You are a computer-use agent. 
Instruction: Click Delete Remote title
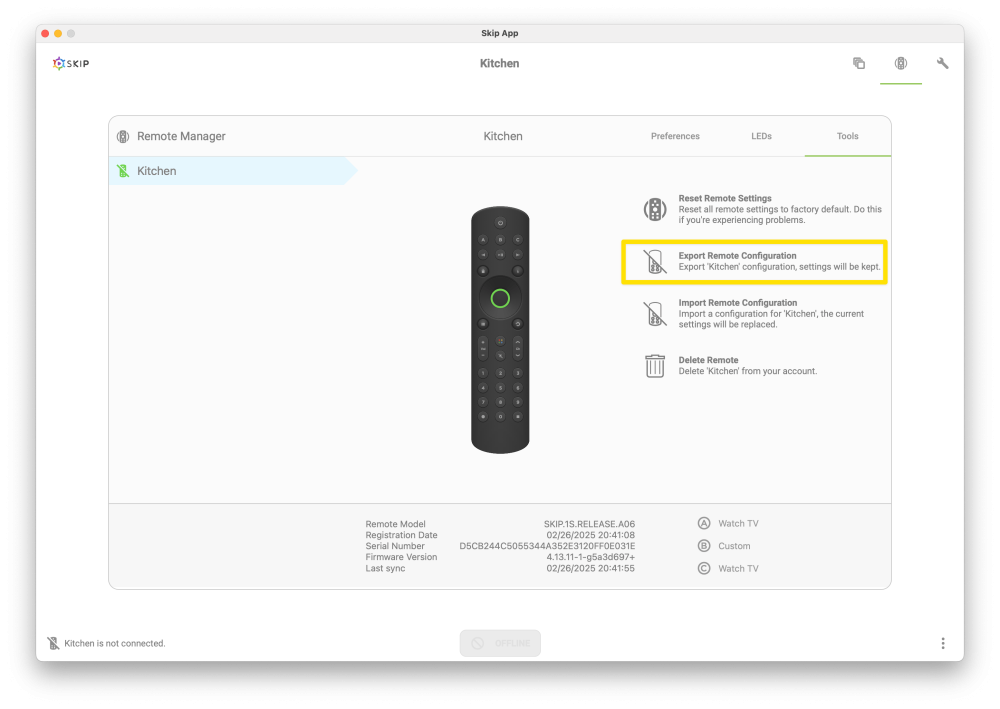coord(709,360)
